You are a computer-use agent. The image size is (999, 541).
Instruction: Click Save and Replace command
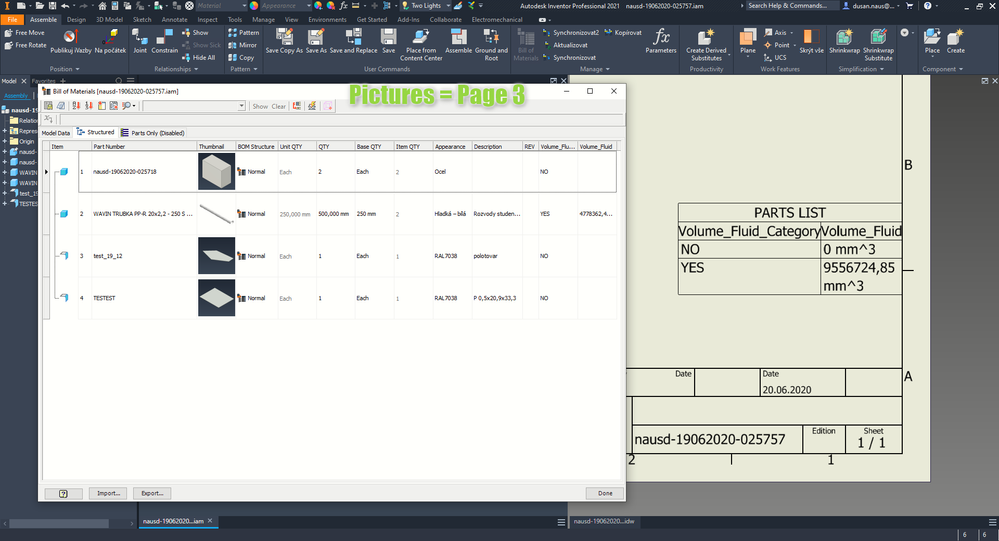[x=354, y=41]
